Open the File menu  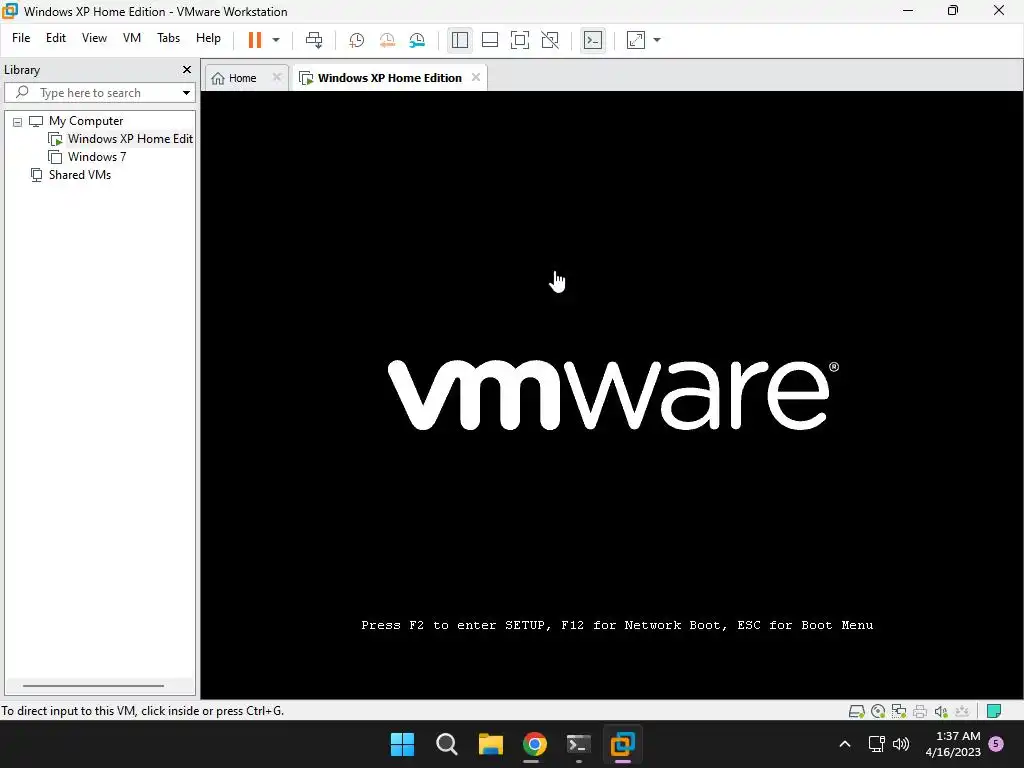pos(21,38)
